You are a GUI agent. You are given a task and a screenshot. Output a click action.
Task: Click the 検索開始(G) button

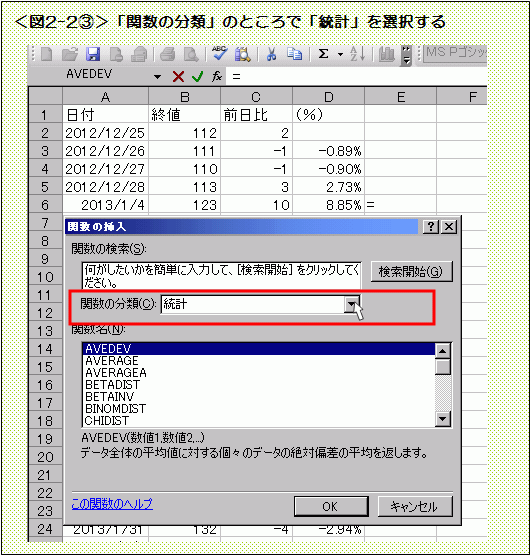click(411, 271)
